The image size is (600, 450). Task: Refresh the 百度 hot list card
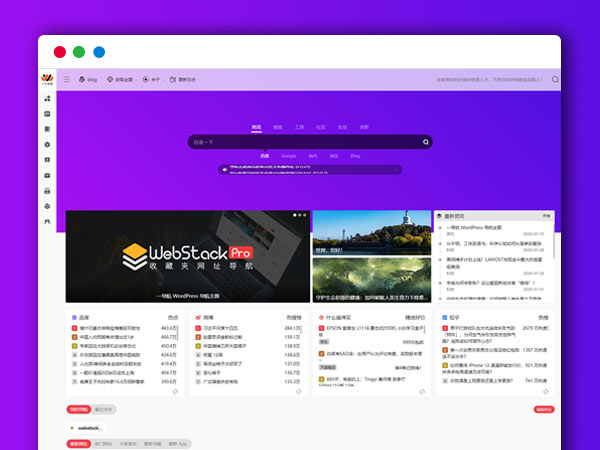click(x=175, y=391)
